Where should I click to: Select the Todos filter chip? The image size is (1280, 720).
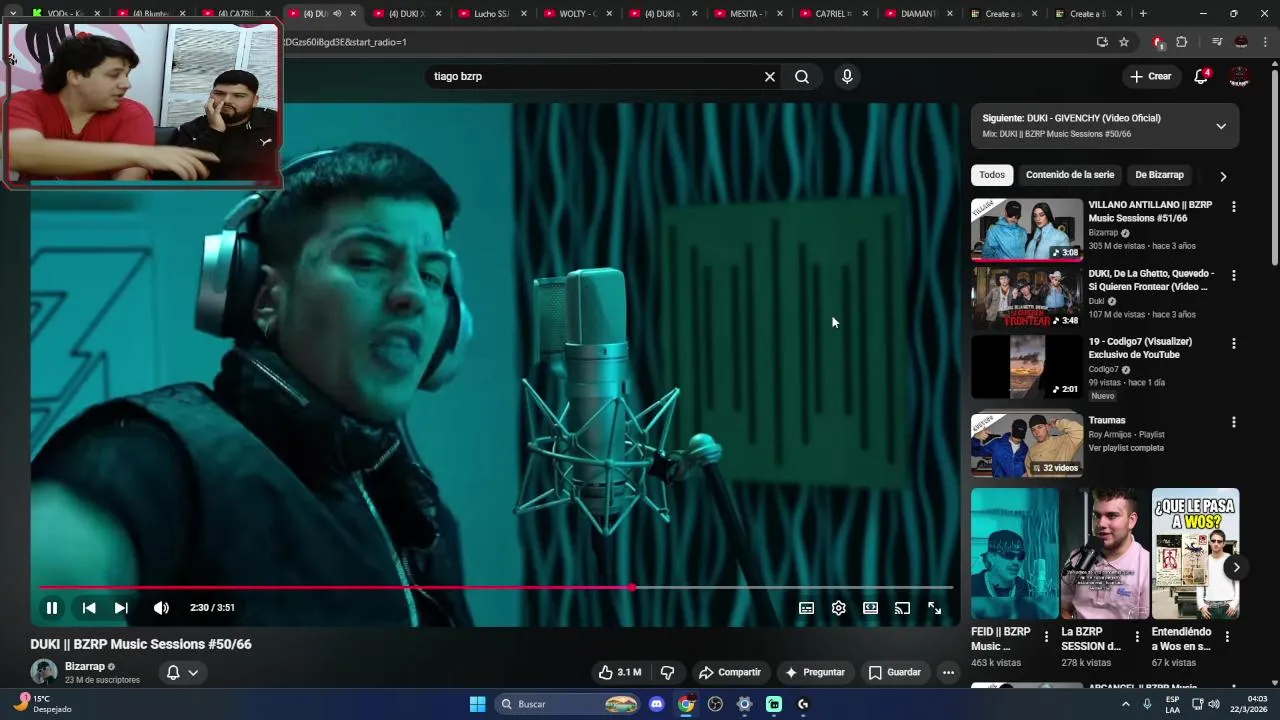[992, 175]
